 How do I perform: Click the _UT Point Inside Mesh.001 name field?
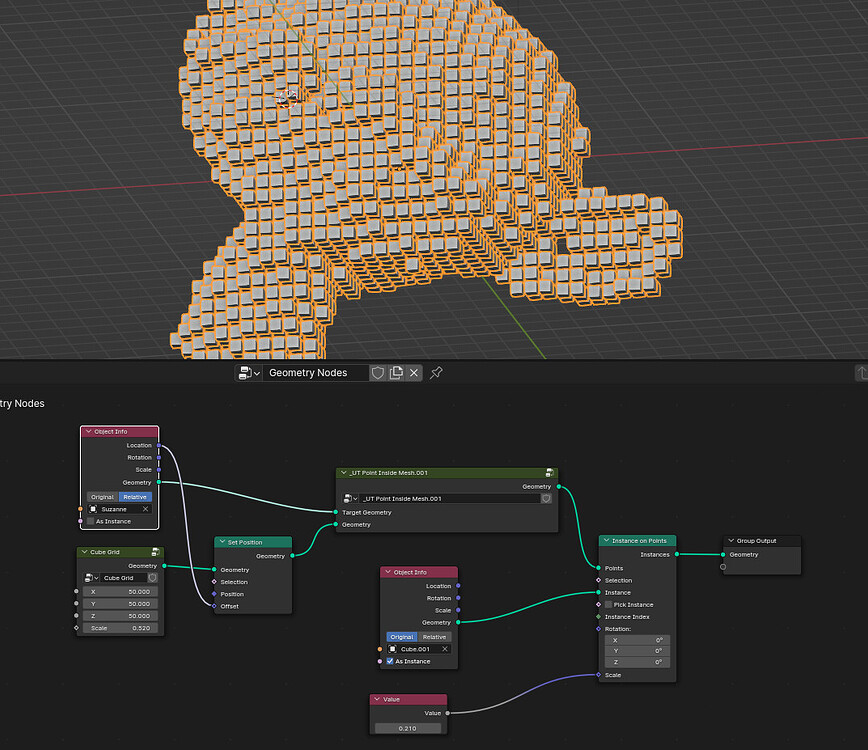[450, 499]
